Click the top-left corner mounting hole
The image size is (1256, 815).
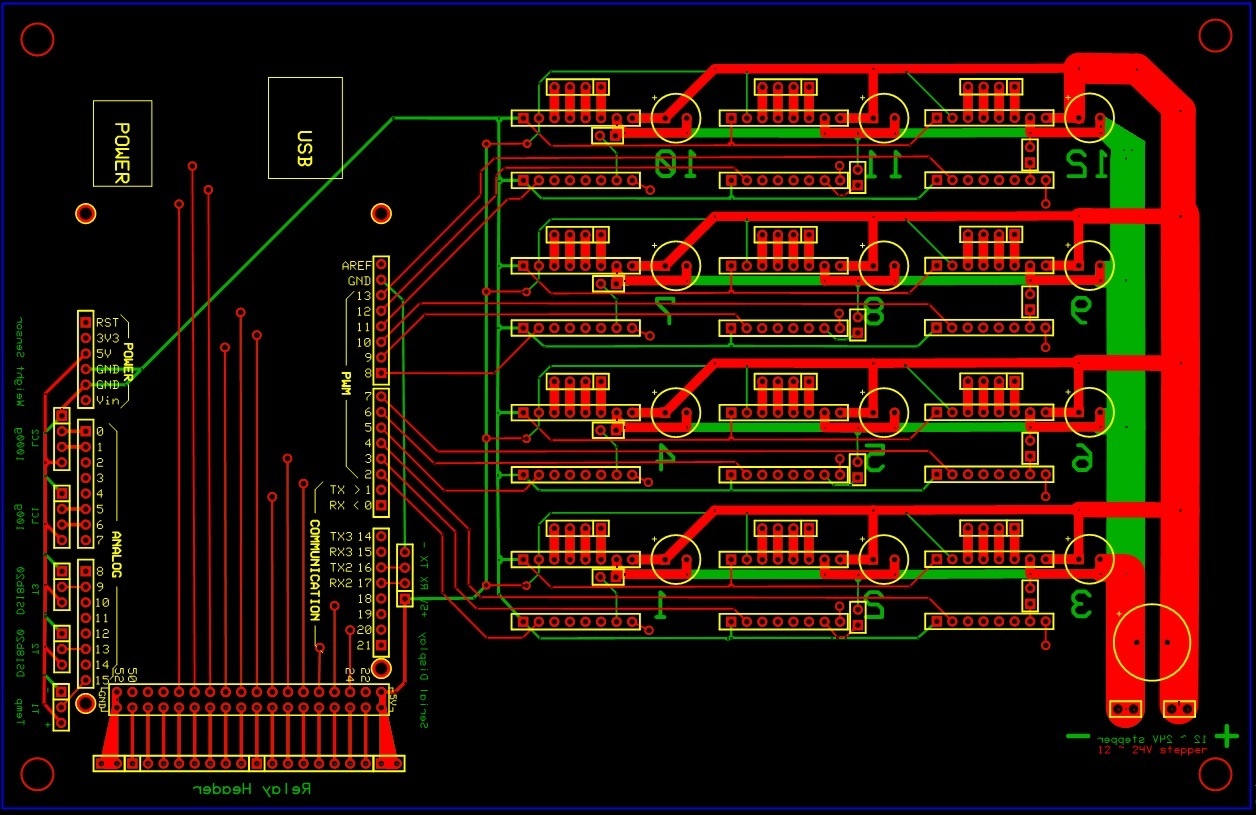coord(37,38)
